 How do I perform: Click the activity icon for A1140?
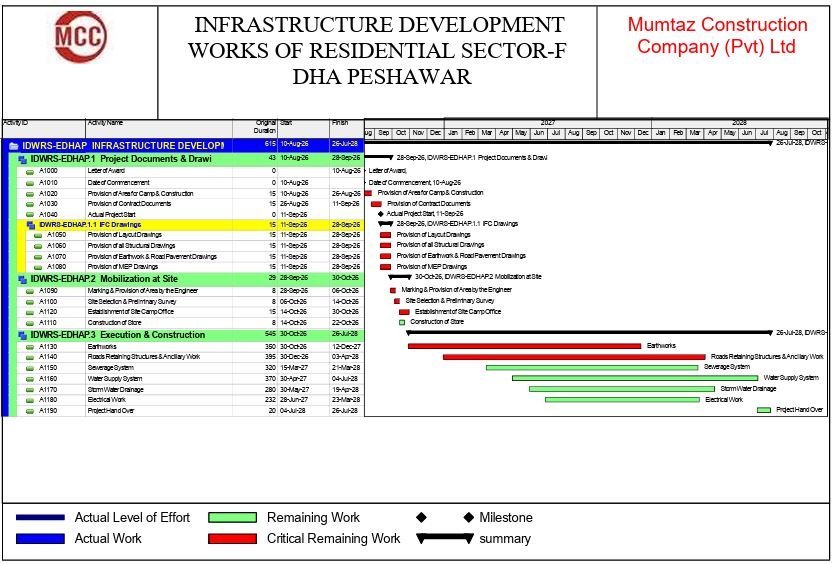point(30,357)
